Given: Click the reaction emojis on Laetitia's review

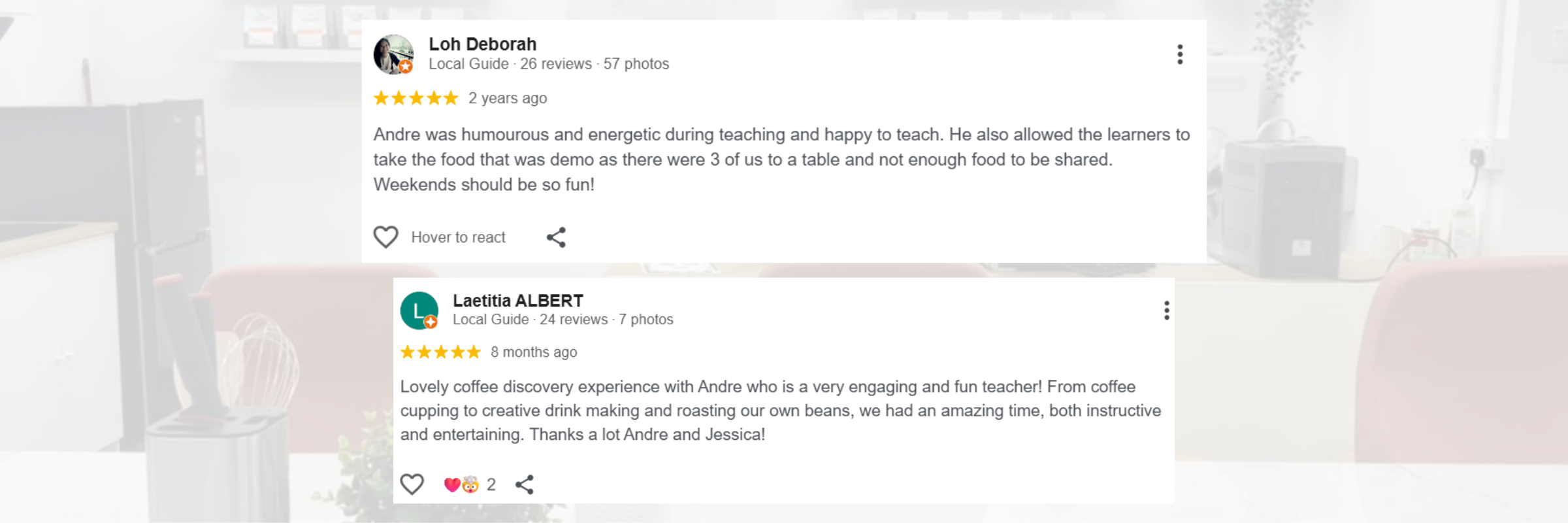Looking at the screenshot, I should click(461, 484).
